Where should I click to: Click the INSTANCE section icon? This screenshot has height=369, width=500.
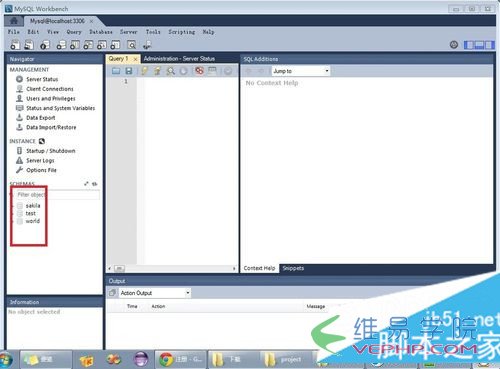(x=42, y=141)
